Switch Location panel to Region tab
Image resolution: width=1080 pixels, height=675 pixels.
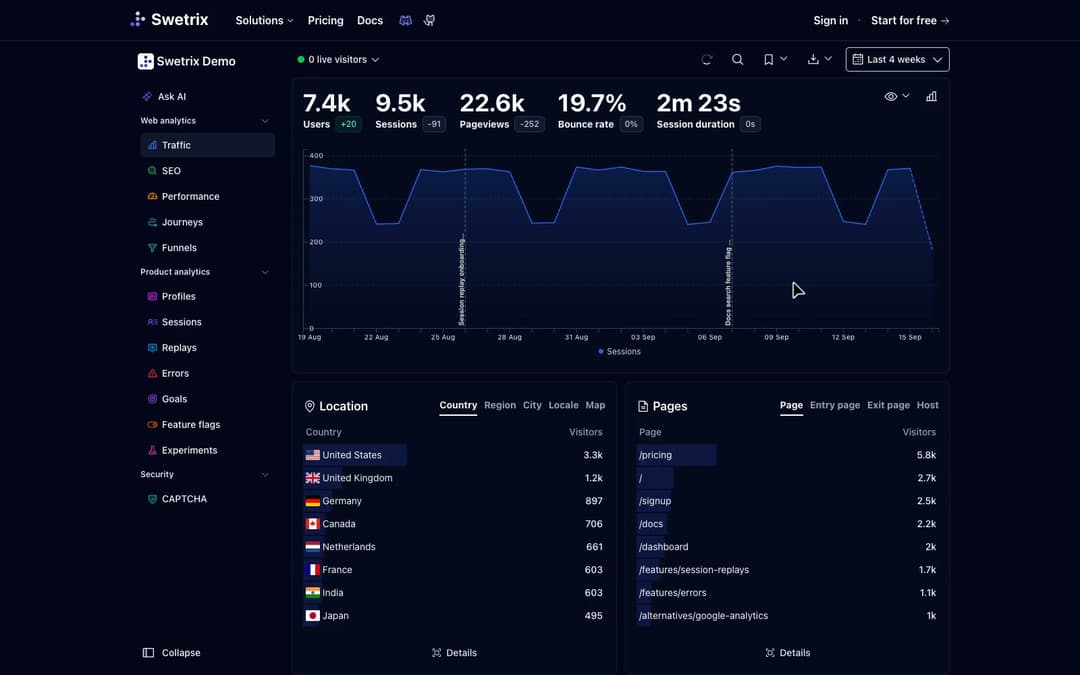500,405
